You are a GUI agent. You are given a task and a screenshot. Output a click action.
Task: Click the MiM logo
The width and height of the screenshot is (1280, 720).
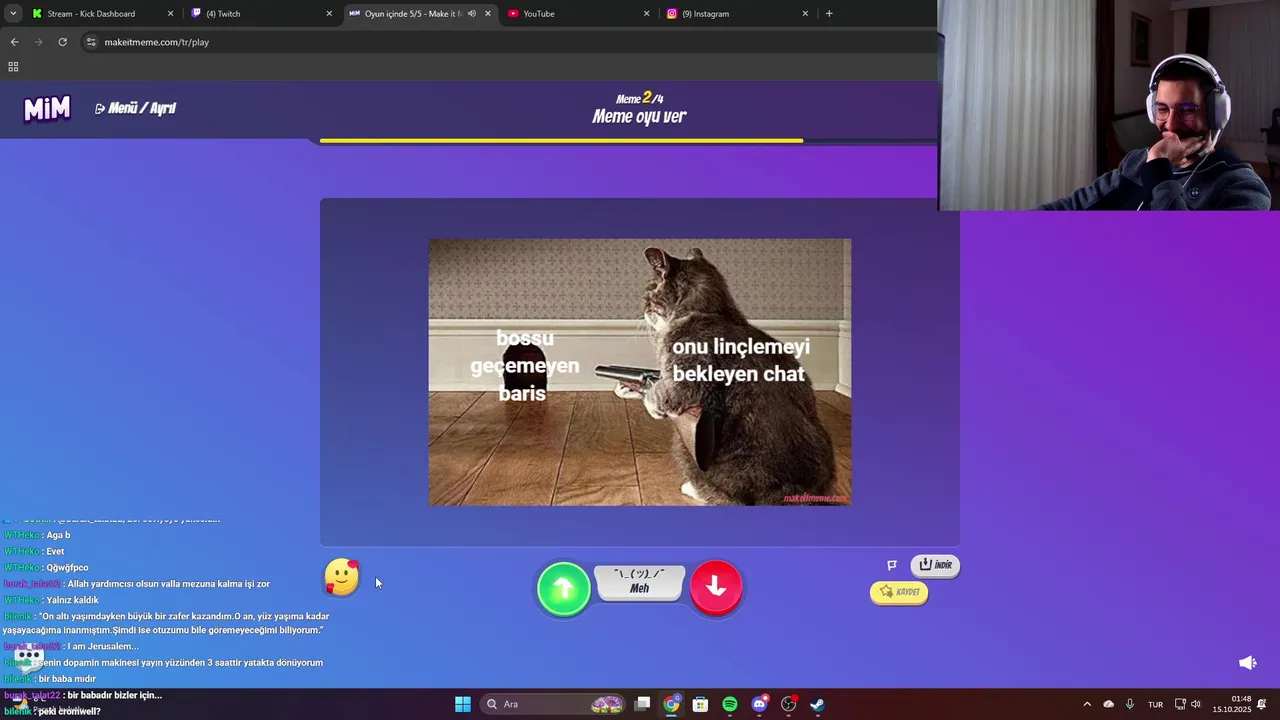pyautogui.click(x=47, y=108)
